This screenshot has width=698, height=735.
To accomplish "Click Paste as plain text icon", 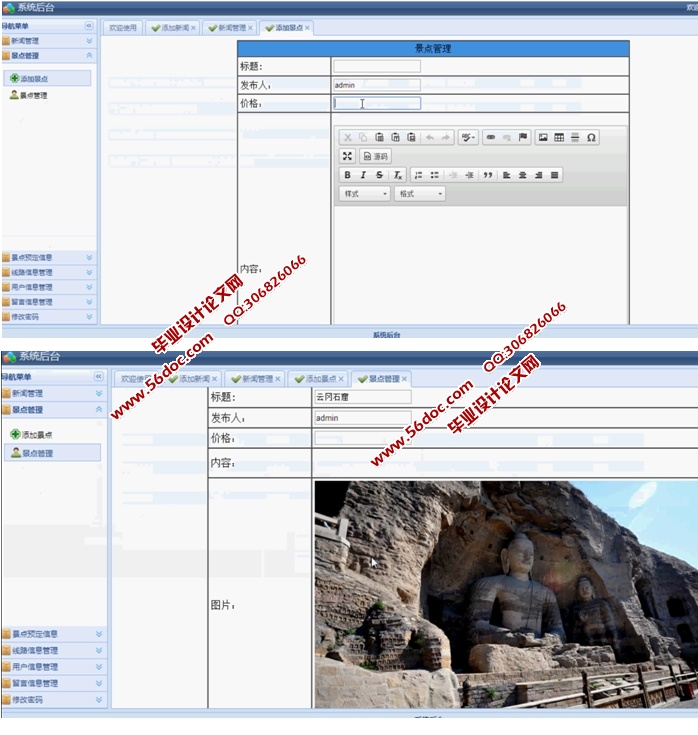I will [395, 137].
